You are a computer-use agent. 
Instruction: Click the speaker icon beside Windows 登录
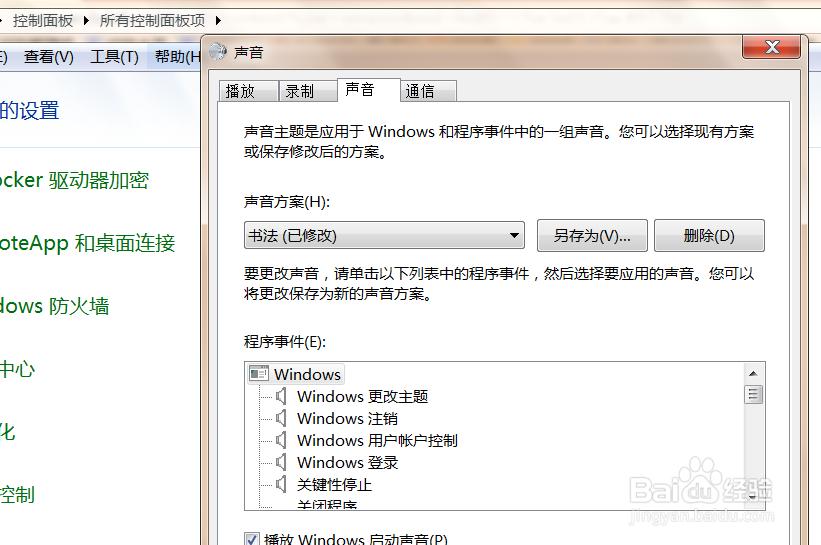click(x=281, y=462)
